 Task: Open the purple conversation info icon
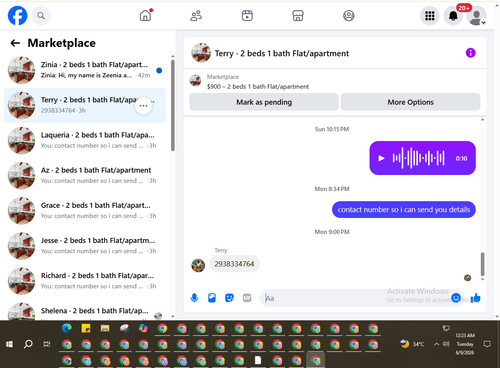[470, 53]
